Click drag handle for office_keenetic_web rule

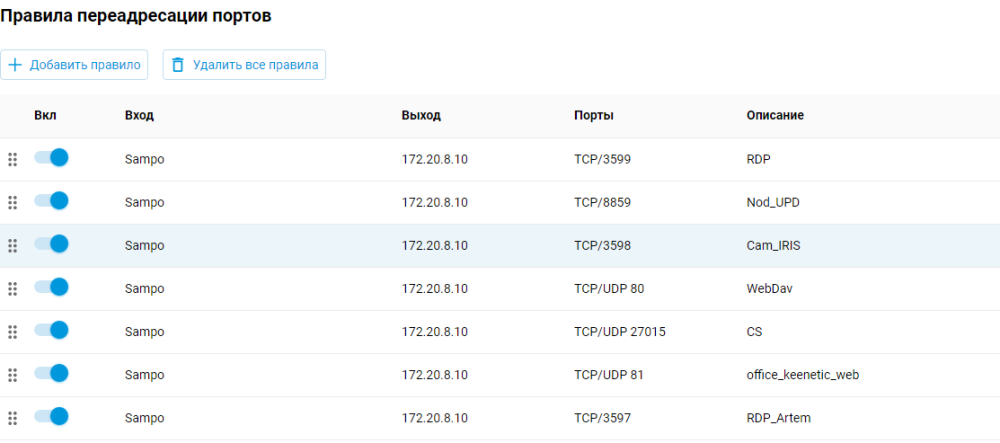[x=13, y=375]
